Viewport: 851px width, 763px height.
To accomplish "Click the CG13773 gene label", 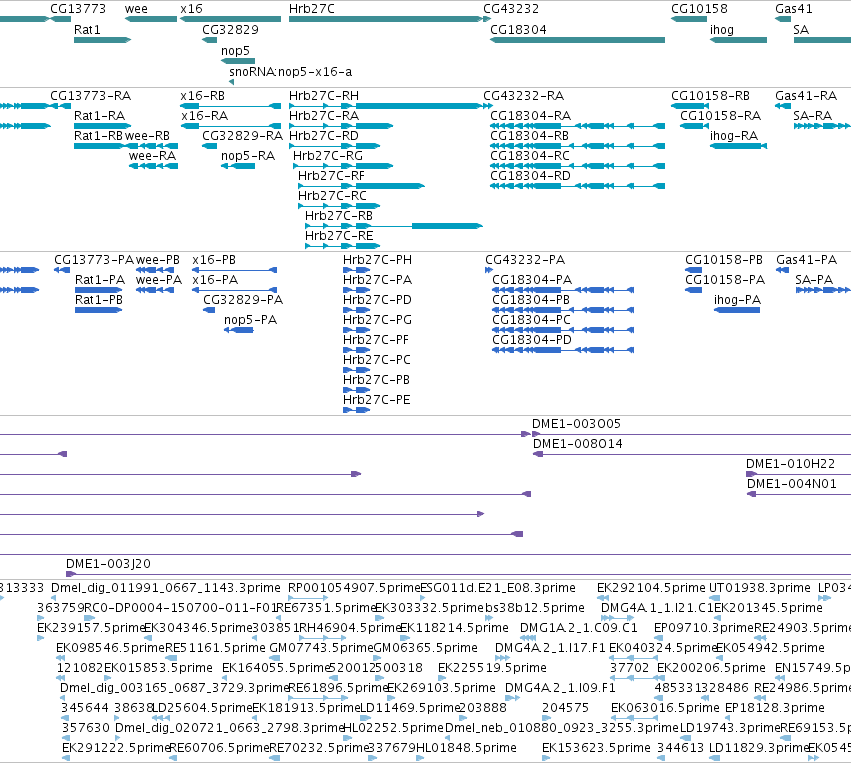I will (78, 9).
